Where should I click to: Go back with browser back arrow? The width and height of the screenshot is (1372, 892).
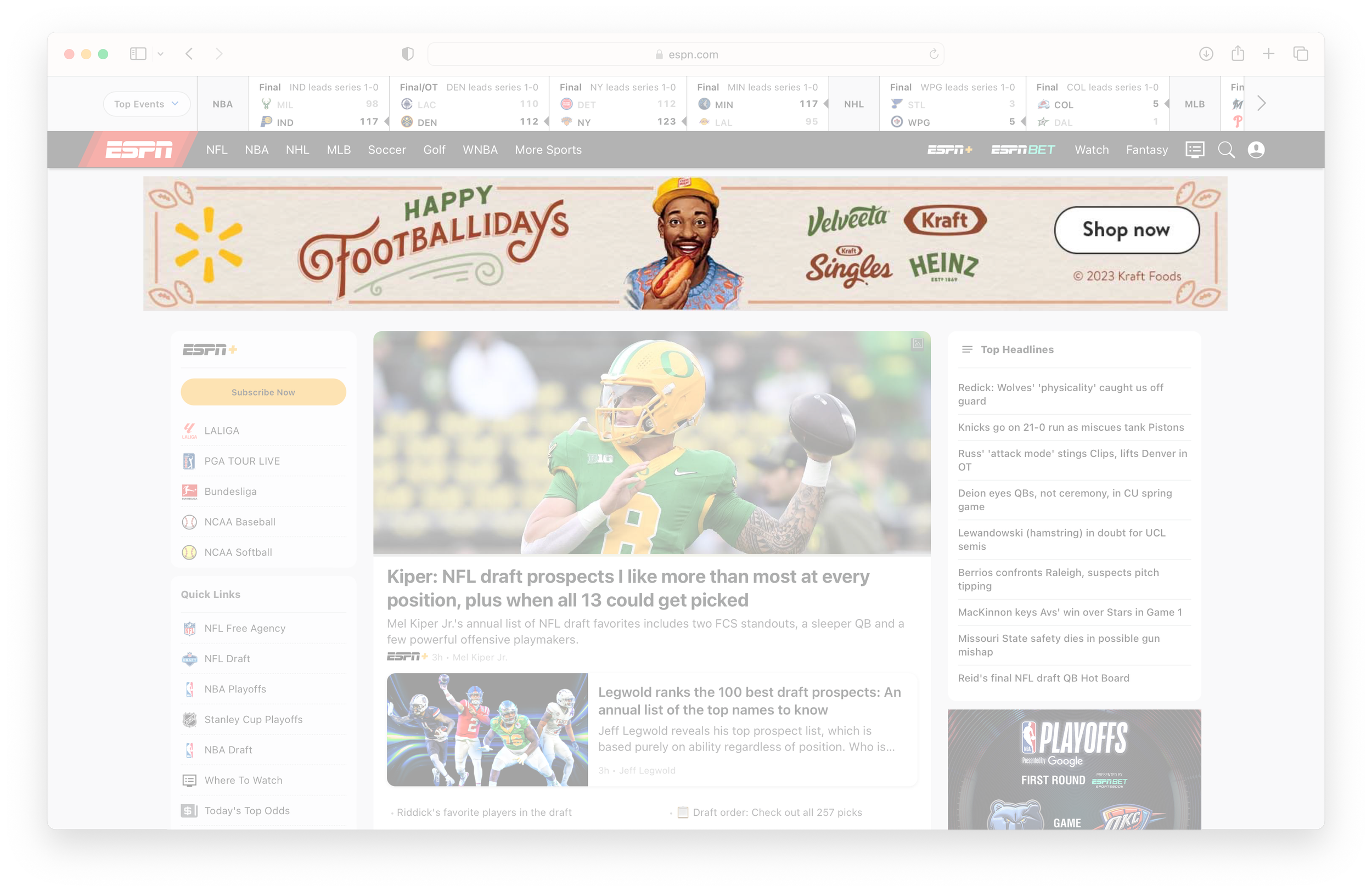(189, 54)
